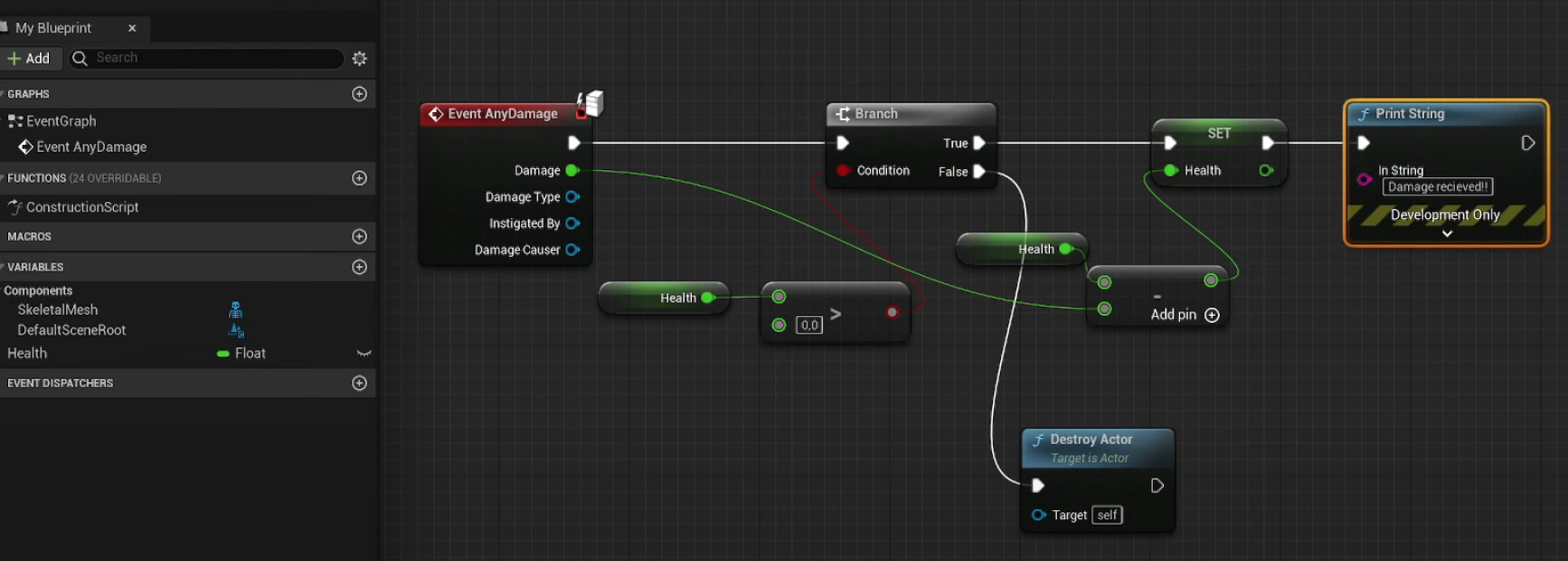Click Destroy Actor execution output pin

pyautogui.click(x=1157, y=486)
